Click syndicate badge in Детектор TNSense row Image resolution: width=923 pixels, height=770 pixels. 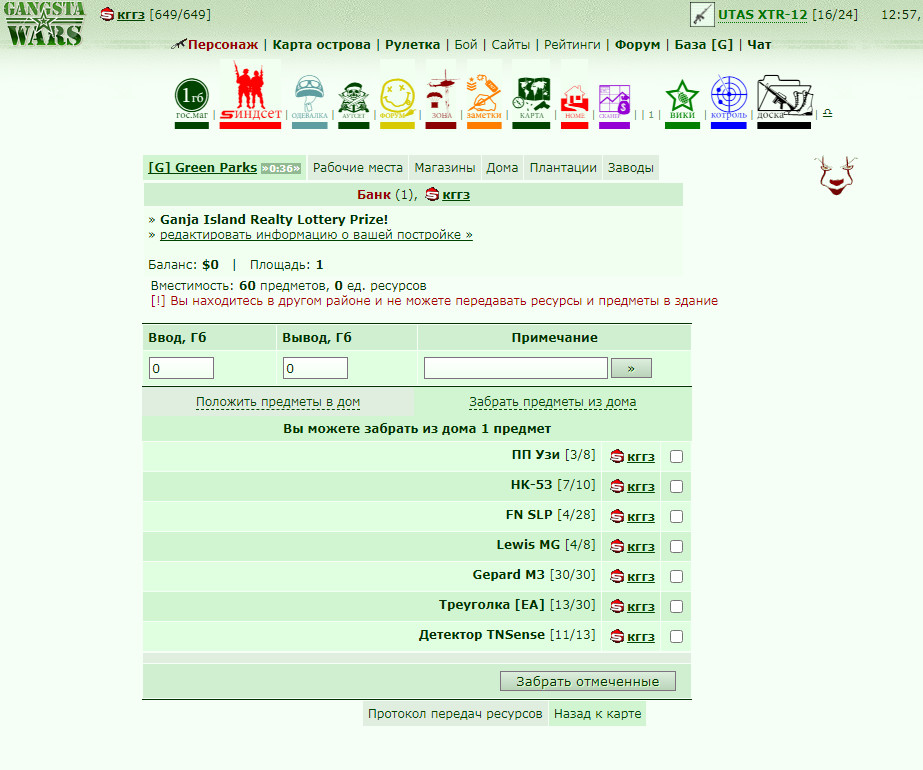pyautogui.click(x=617, y=636)
